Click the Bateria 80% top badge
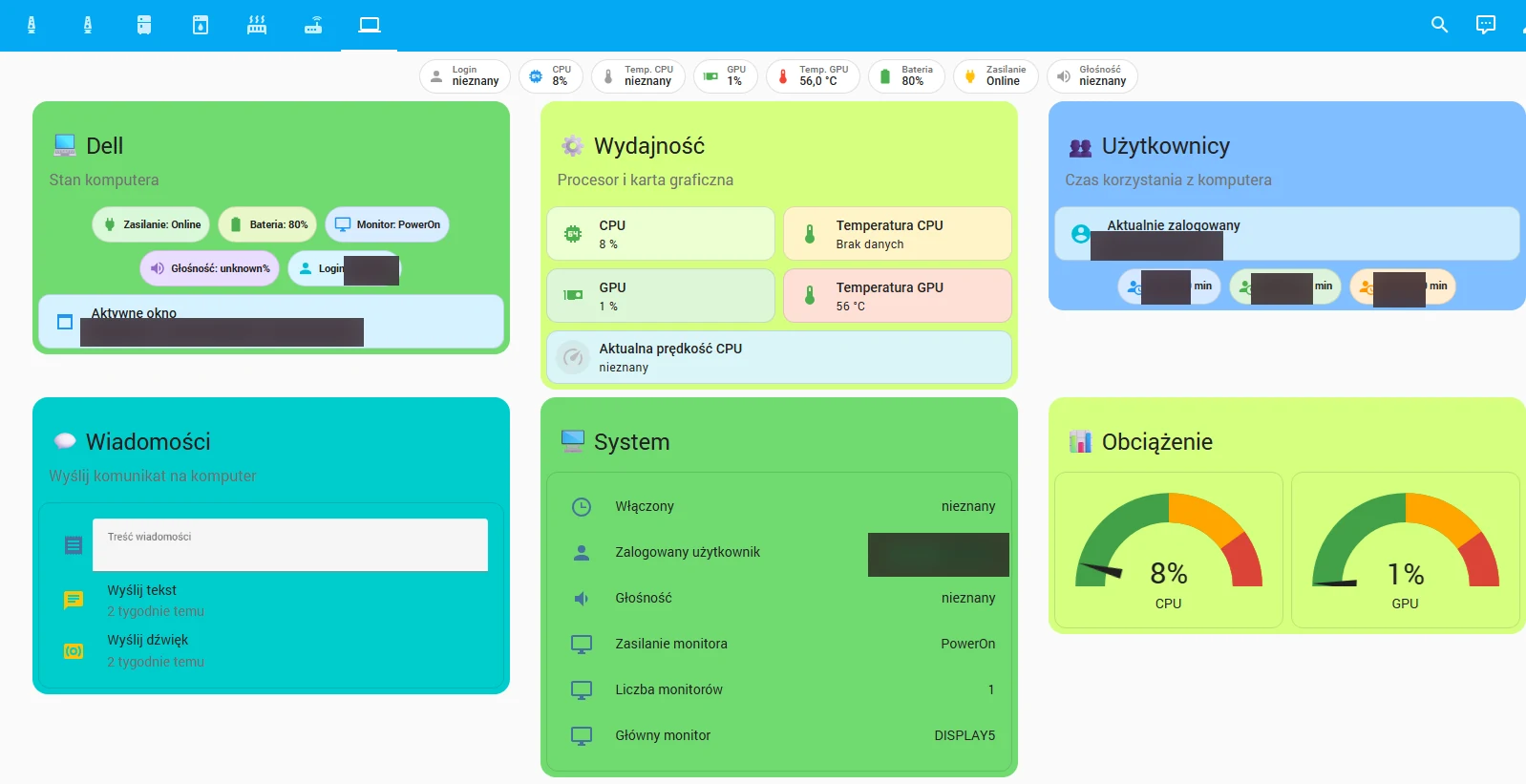Screen dimensions: 1526x784 tap(906, 76)
